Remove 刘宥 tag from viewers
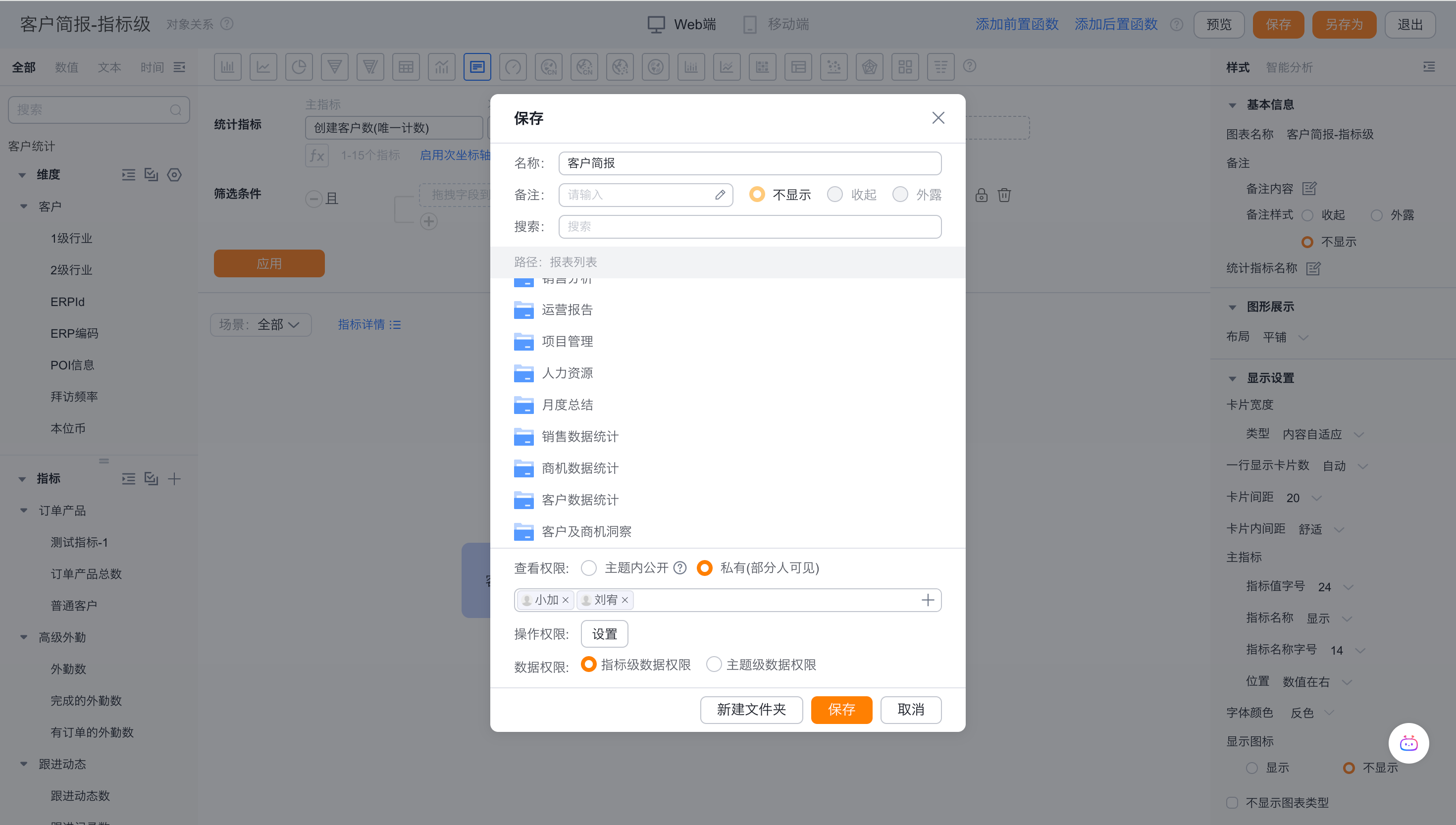The height and width of the screenshot is (825, 1456). coord(625,600)
